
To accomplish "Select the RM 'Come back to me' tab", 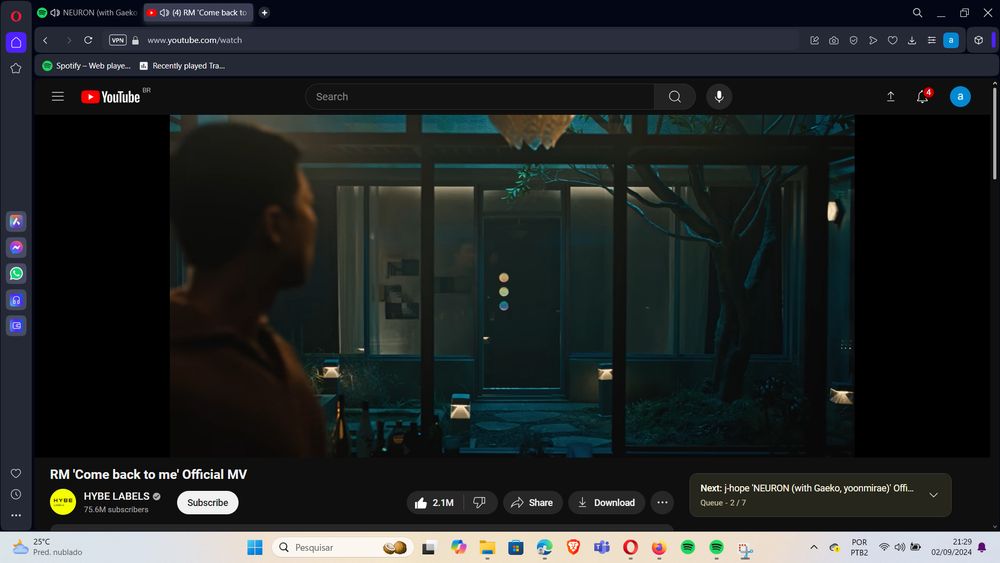I will tap(198, 13).
